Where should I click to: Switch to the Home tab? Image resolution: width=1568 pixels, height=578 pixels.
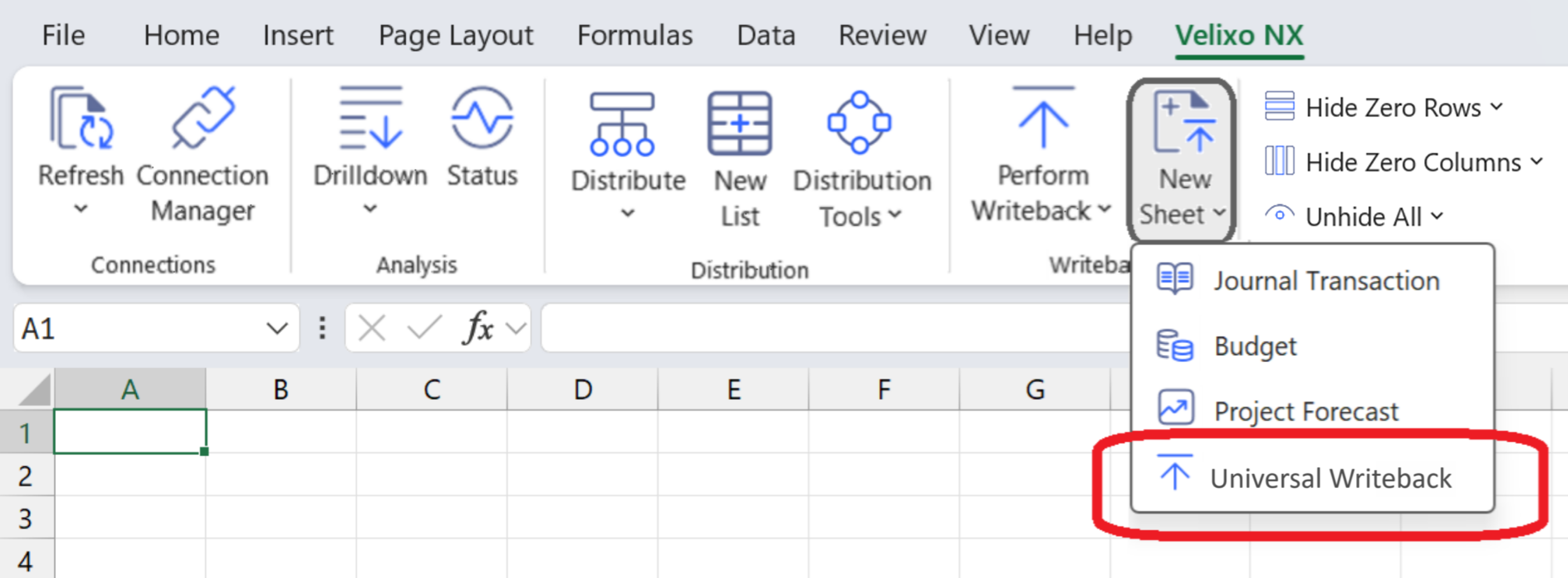pos(182,36)
